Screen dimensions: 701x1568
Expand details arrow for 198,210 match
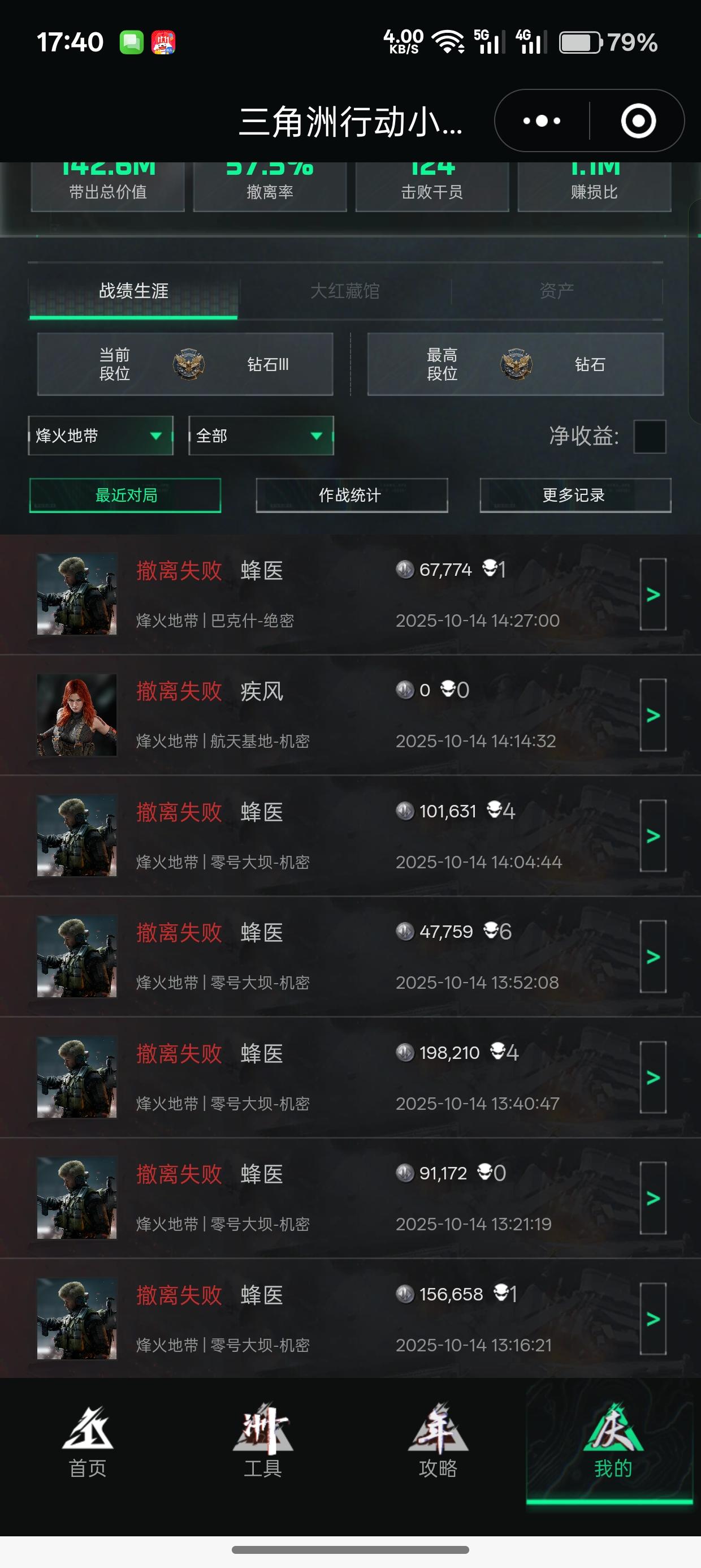point(653,1078)
